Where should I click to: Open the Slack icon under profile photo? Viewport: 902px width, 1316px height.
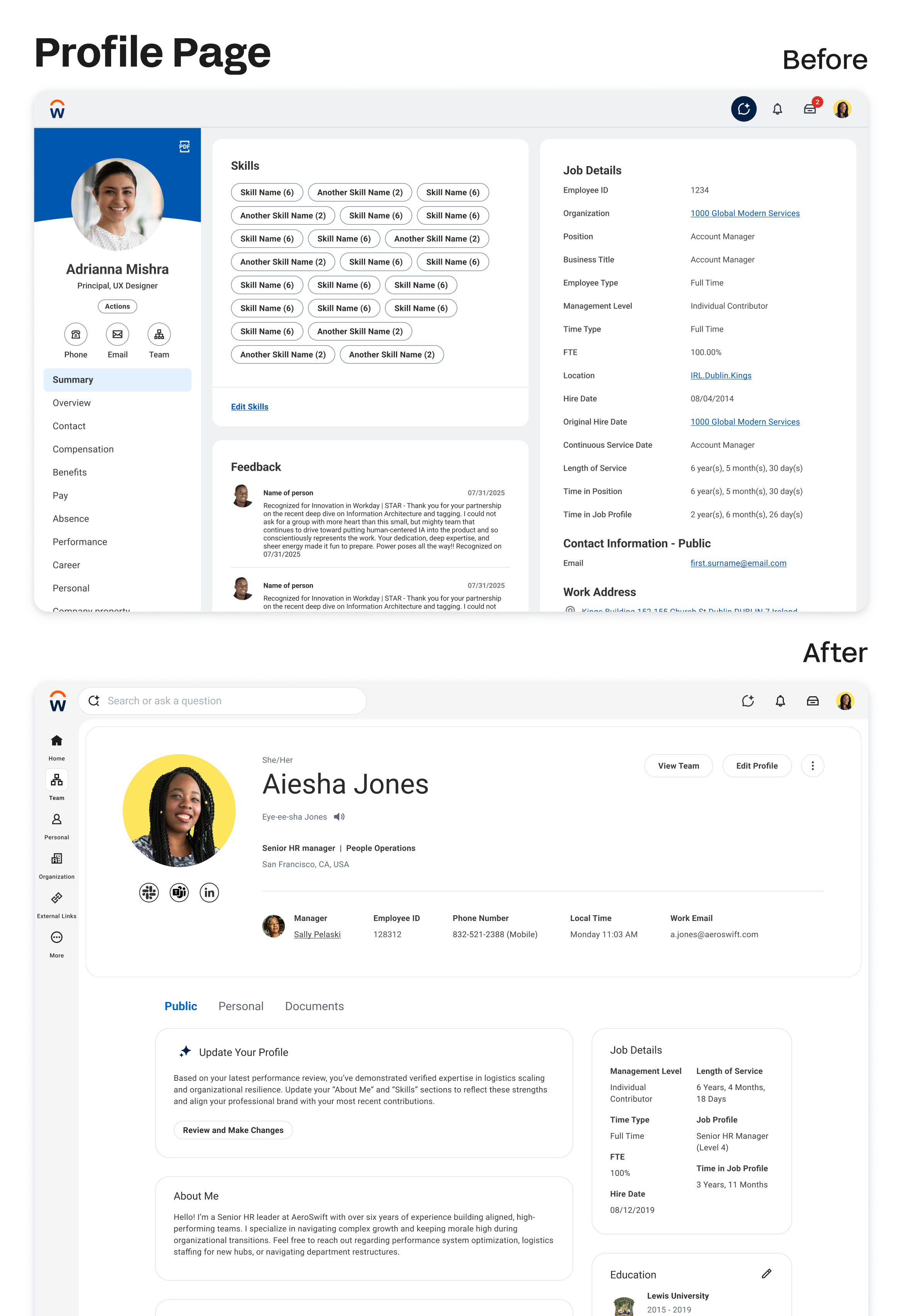(149, 892)
